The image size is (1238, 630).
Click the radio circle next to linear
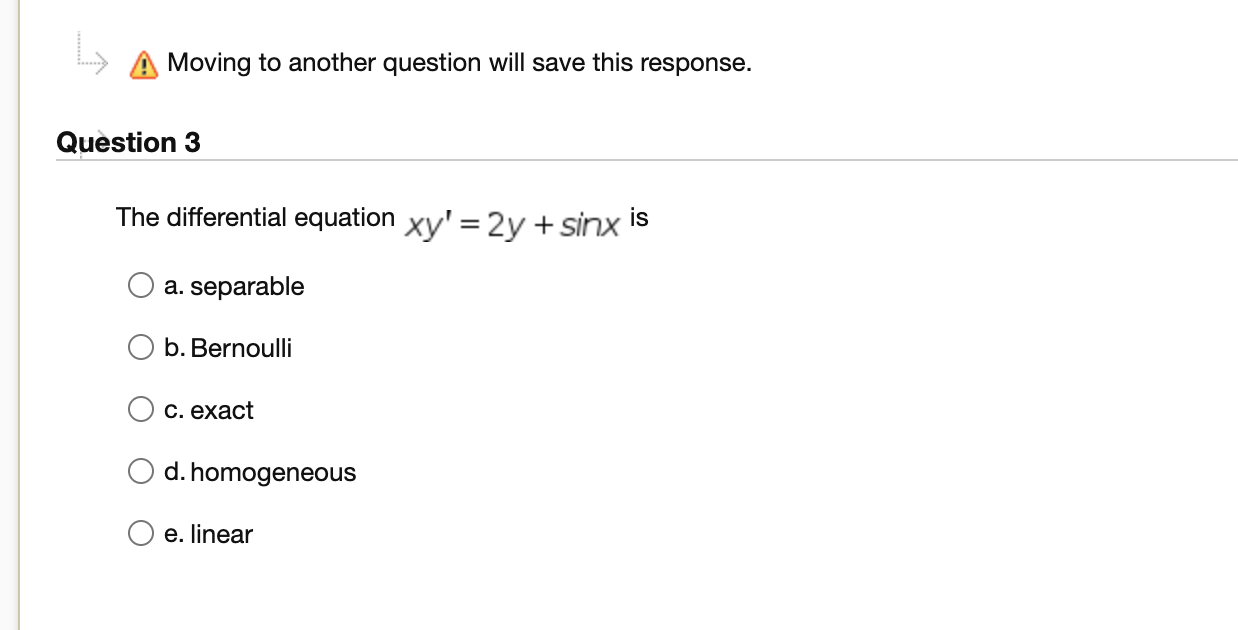tap(141, 533)
